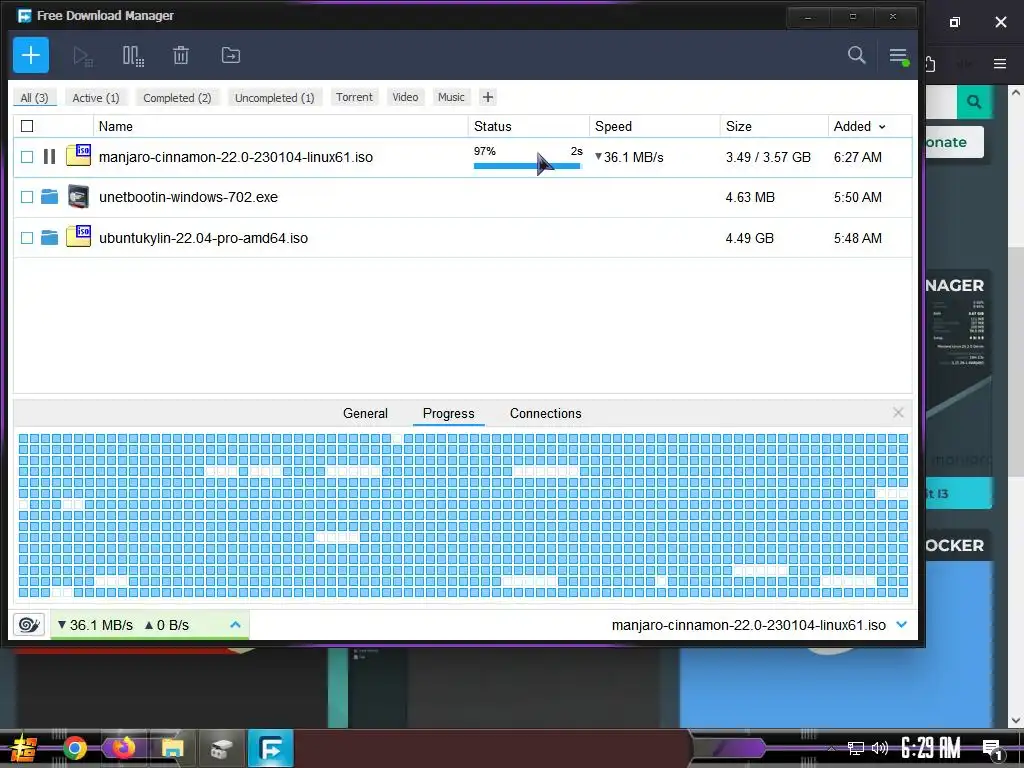Open the Progress details tab
Viewport: 1024px width, 768px height.
[x=449, y=413]
